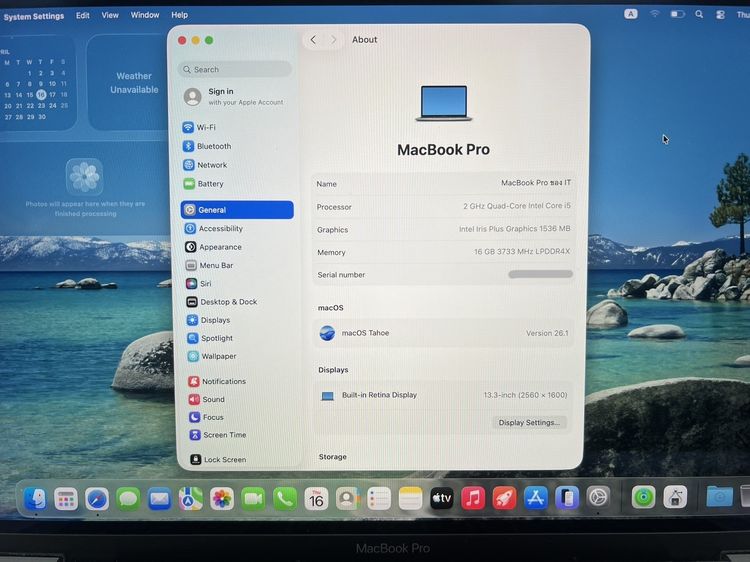The image size is (750, 562).
Task: Open Find My from the Dock
Action: [644, 497]
